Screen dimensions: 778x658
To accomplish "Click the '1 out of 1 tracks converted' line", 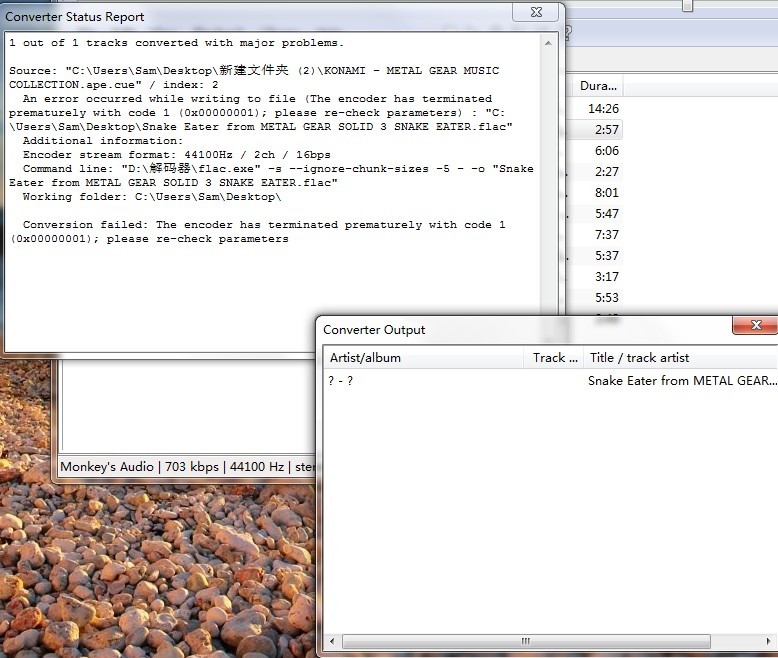I will (176, 43).
